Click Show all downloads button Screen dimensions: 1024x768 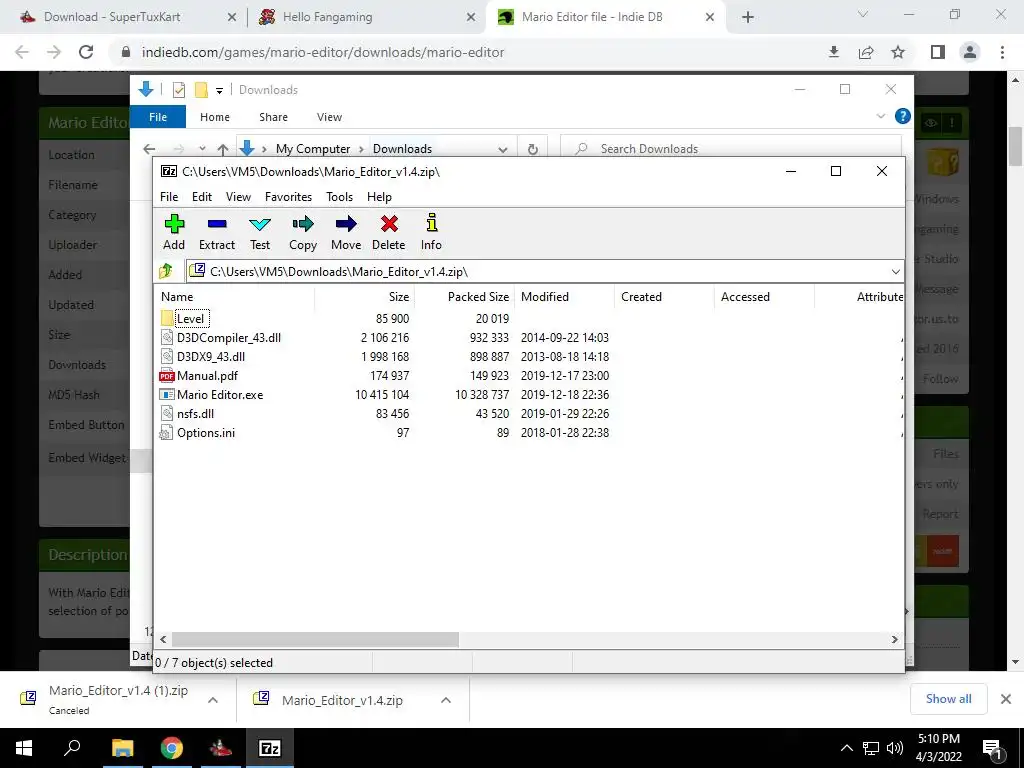tap(948, 699)
